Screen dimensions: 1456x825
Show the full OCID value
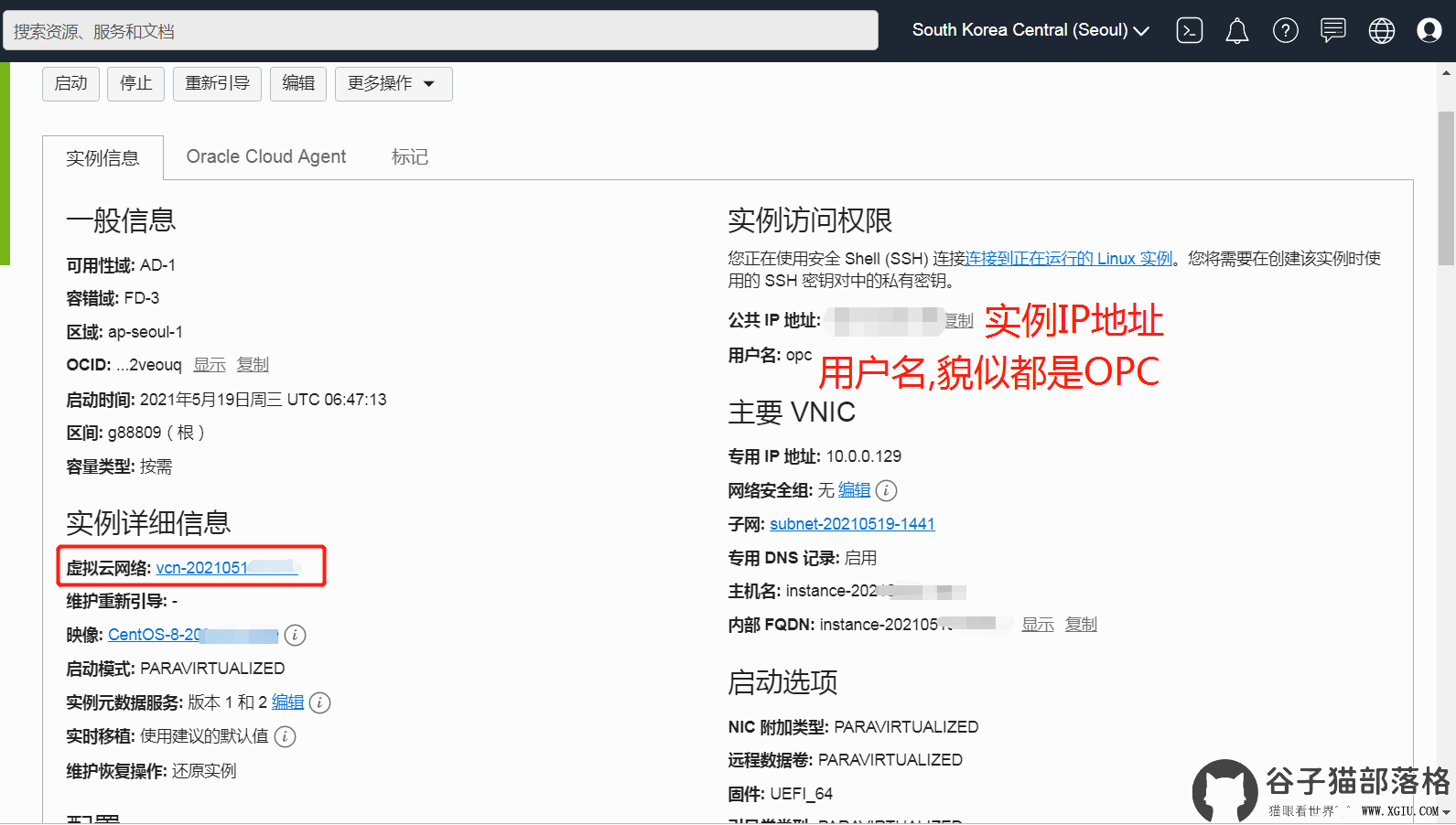(210, 365)
